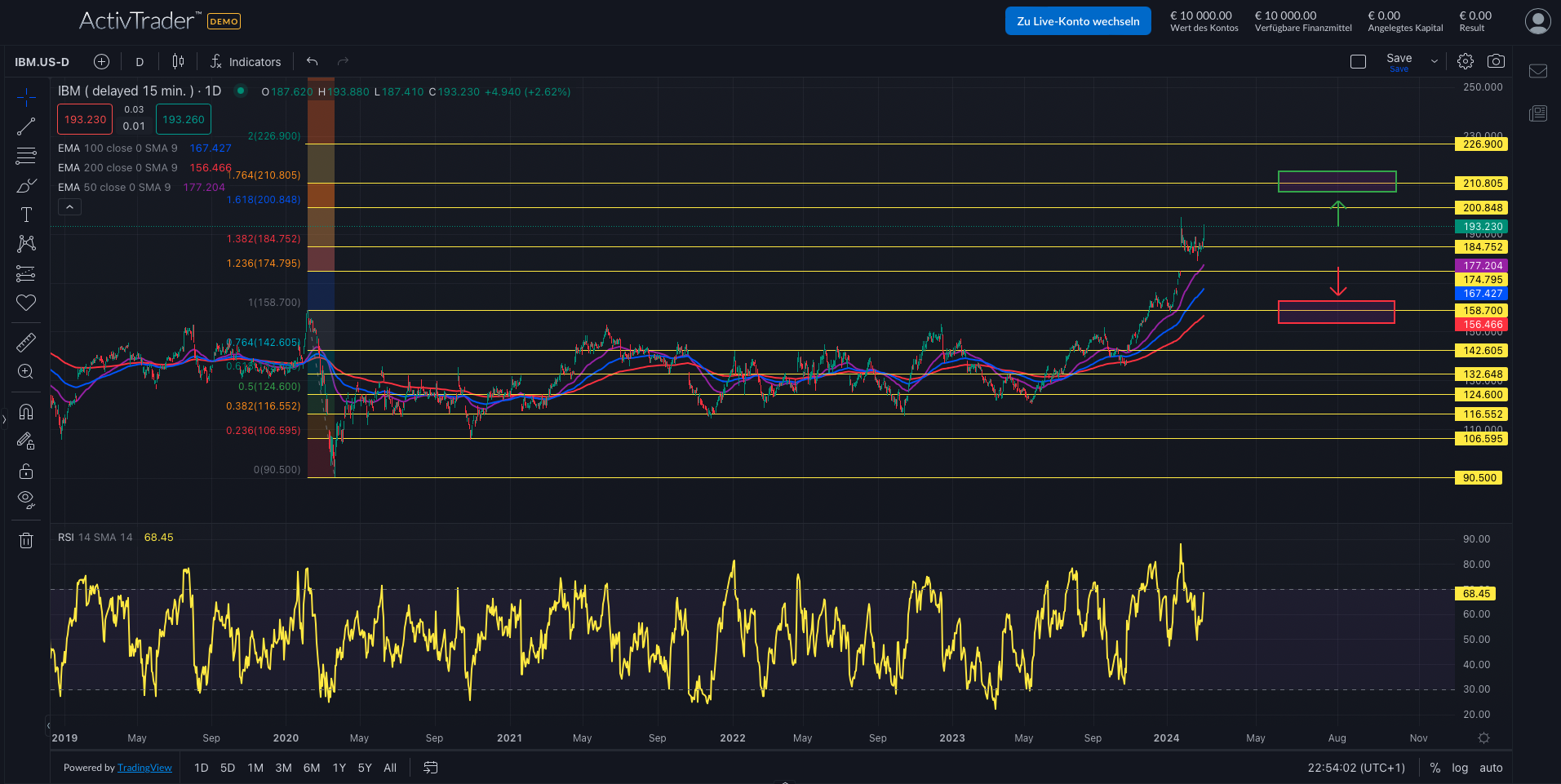1561x784 pixels.
Task: Hide all drawings with eye icon
Action: coord(26,499)
